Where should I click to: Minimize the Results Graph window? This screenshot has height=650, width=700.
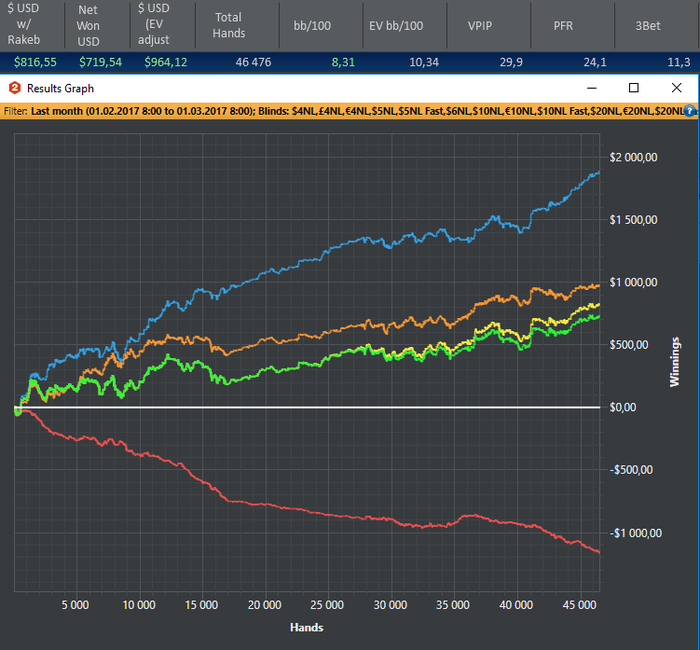[592, 88]
